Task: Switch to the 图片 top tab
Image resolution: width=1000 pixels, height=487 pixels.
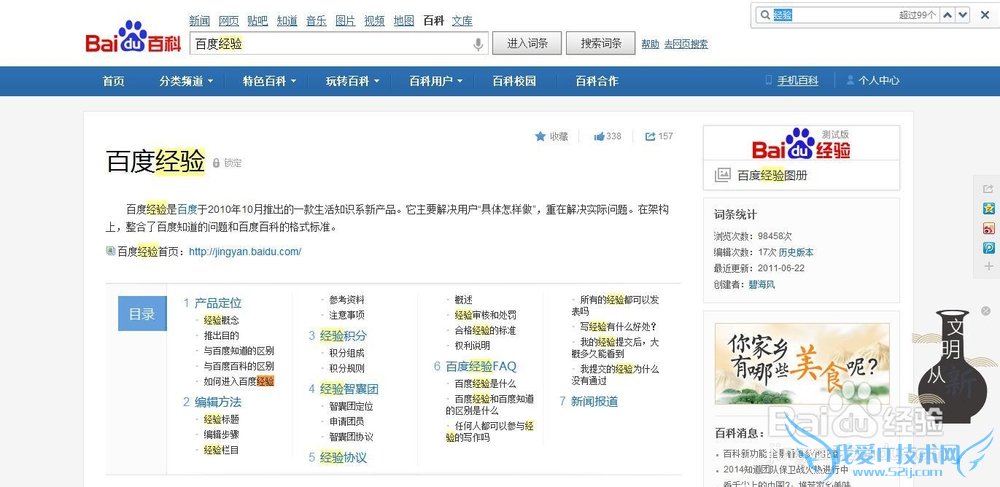Action: (x=345, y=21)
